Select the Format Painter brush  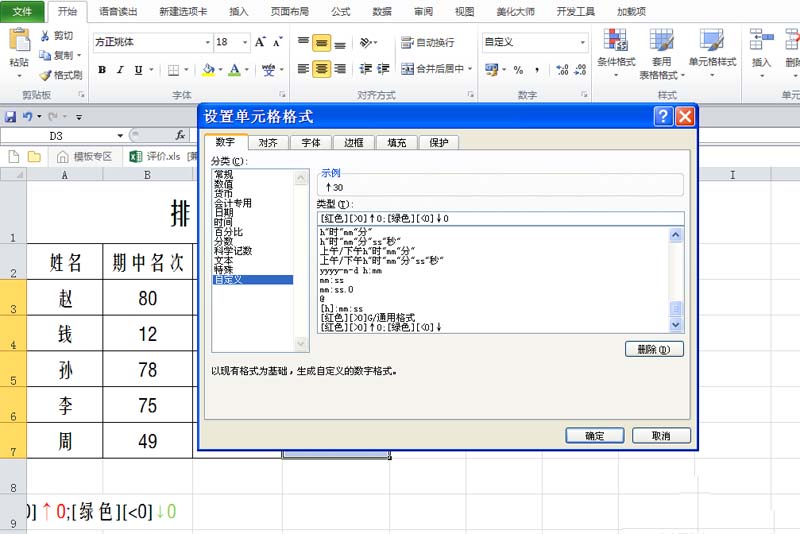[x=45, y=75]
